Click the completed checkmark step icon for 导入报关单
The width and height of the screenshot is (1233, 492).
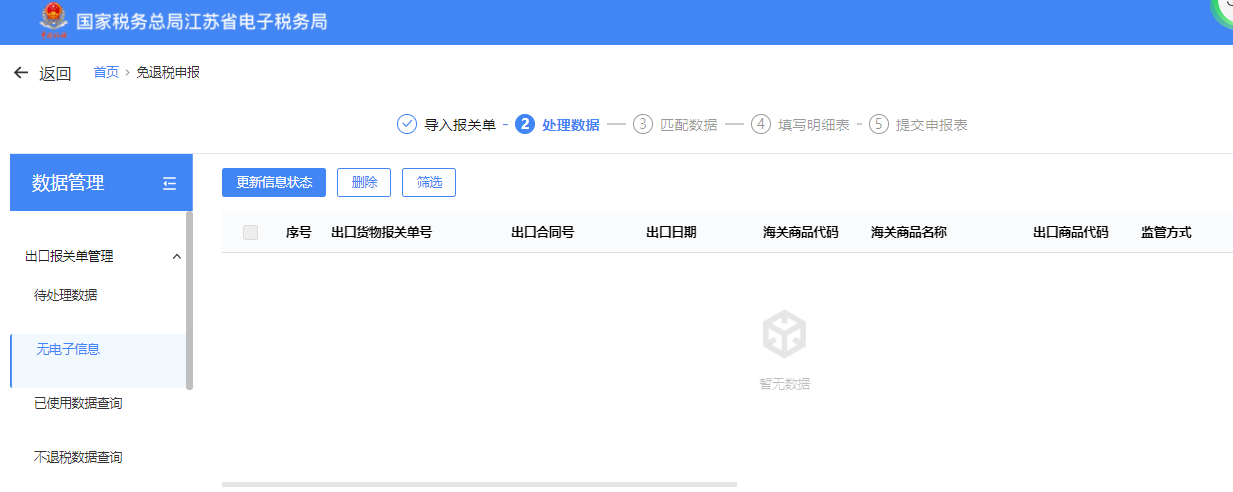pyautogui.click(x=407, y=125)
